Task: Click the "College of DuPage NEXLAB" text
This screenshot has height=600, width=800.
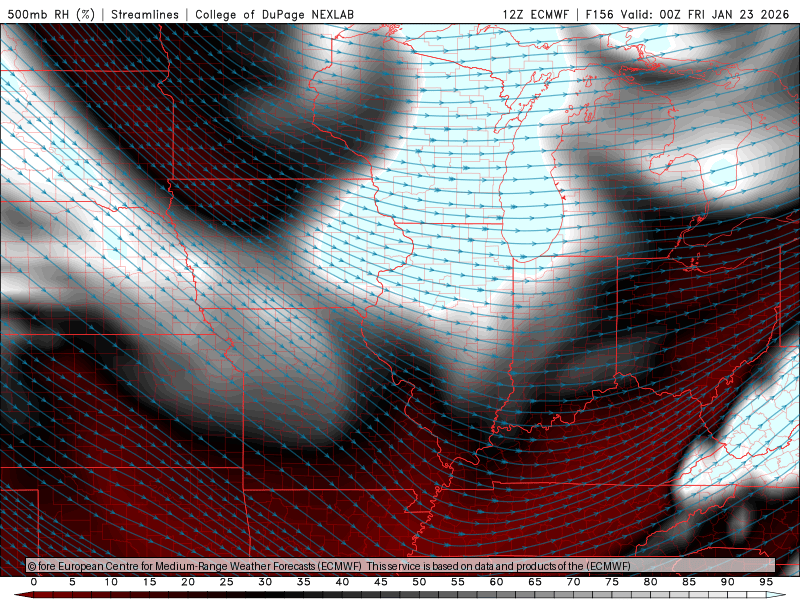Action: coord(274,14)
